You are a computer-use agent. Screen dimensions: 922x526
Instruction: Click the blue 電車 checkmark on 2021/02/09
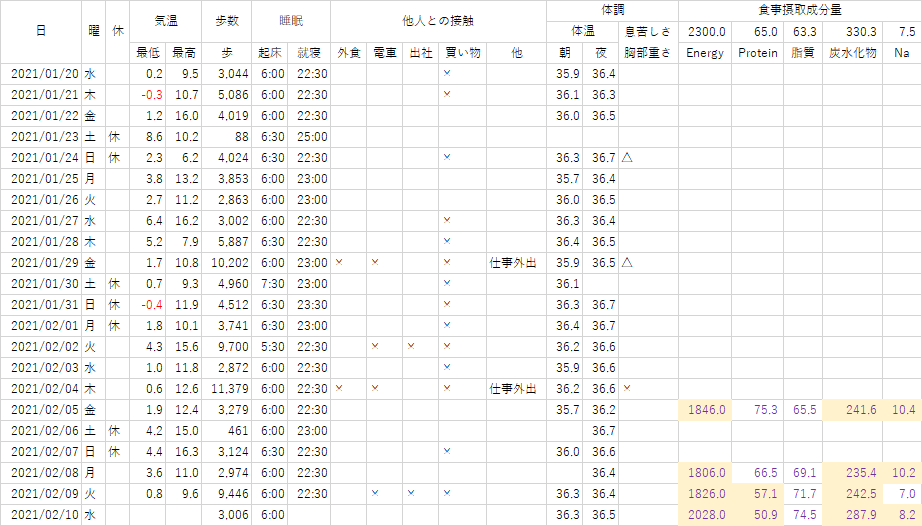(x=375, y=493)
